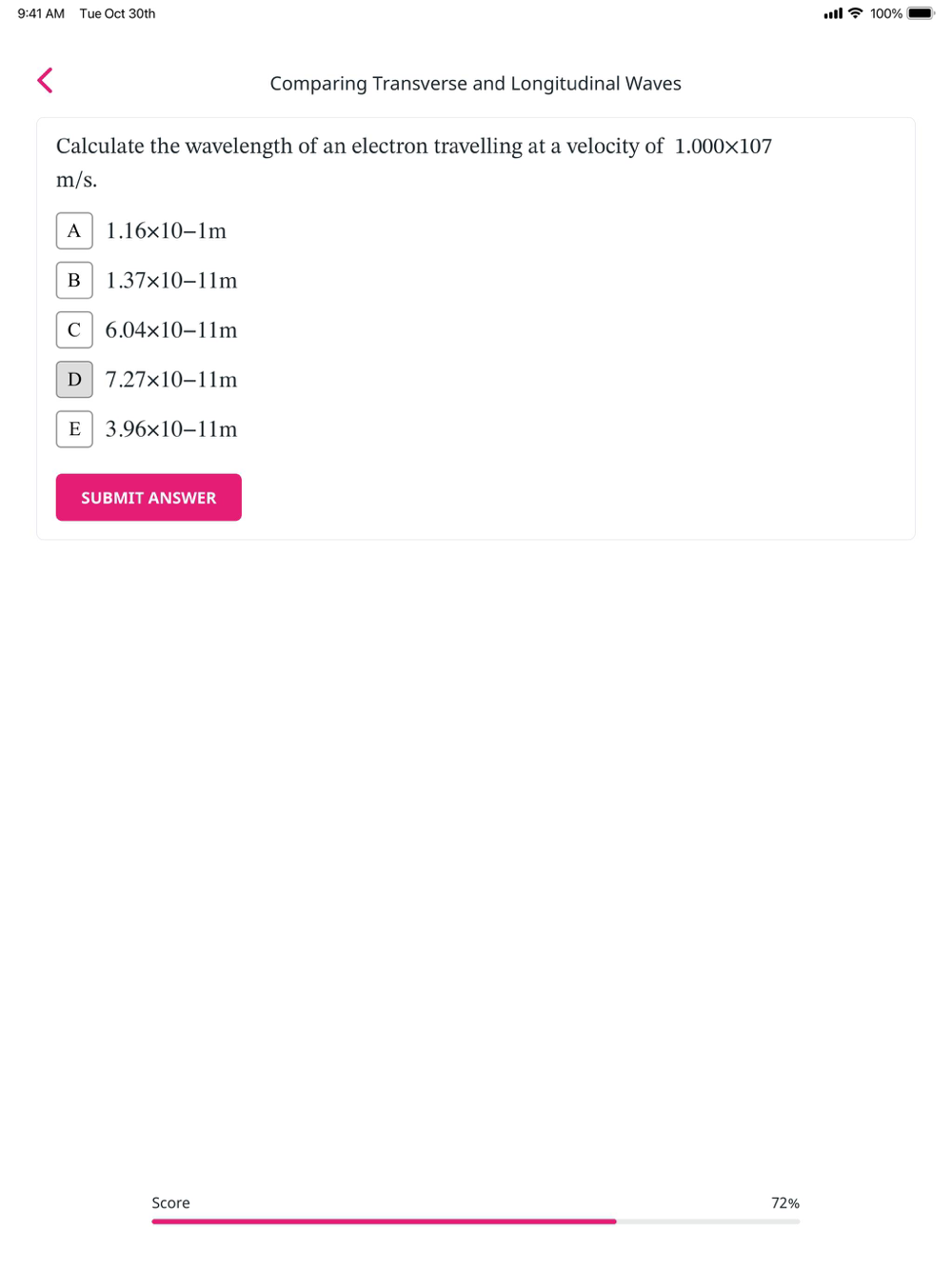Click the 72% score value
This screenshot has height=1270, width=952.
pyautogui.click(x=785, y=1203)
